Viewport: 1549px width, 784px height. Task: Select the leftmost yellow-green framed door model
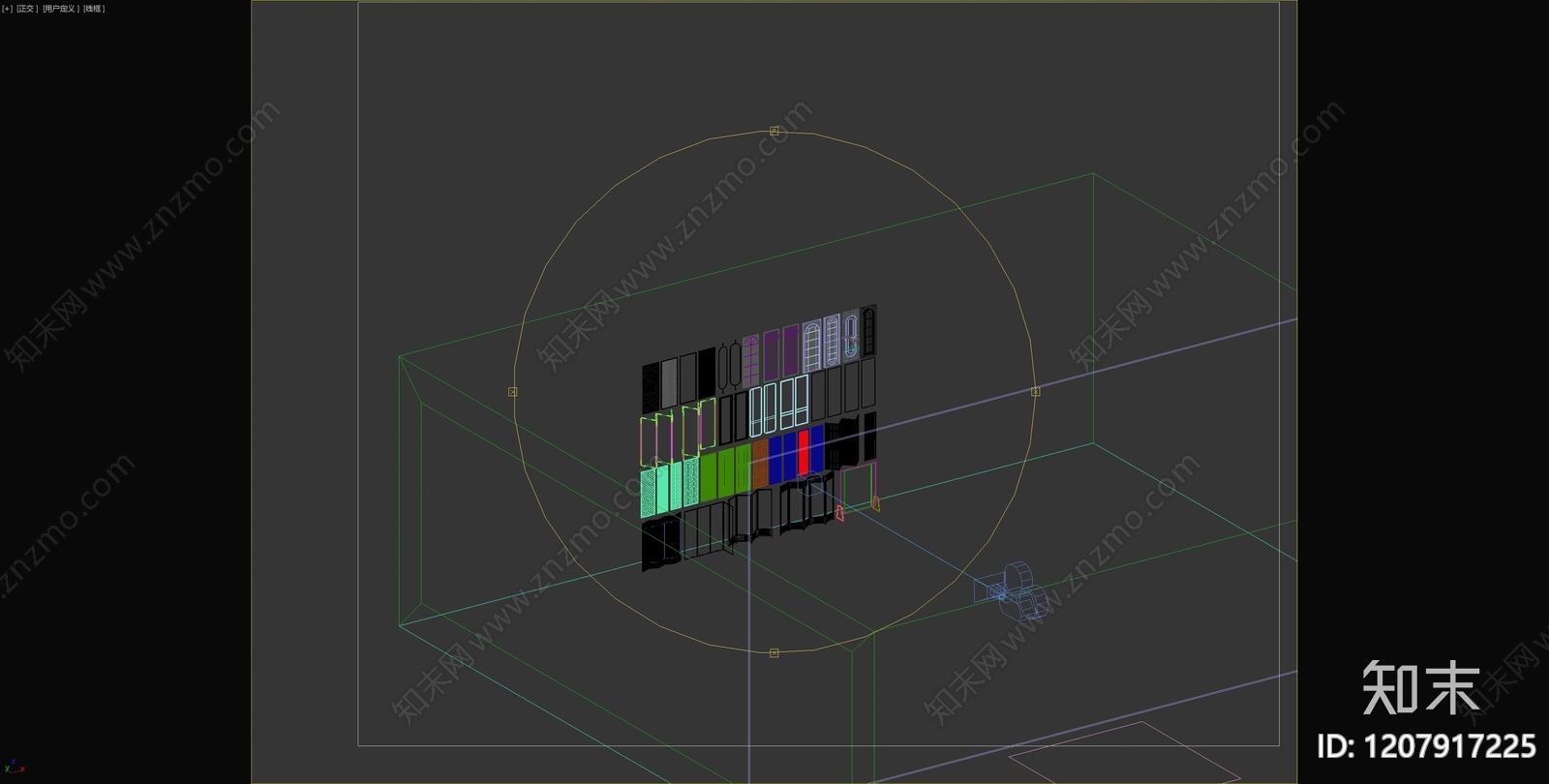point(649,439)
